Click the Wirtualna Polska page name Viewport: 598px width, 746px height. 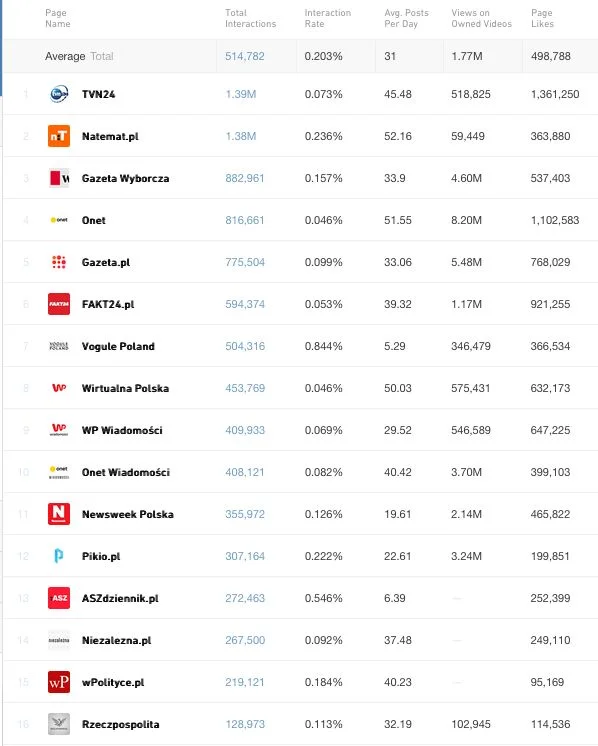point(125,388)
